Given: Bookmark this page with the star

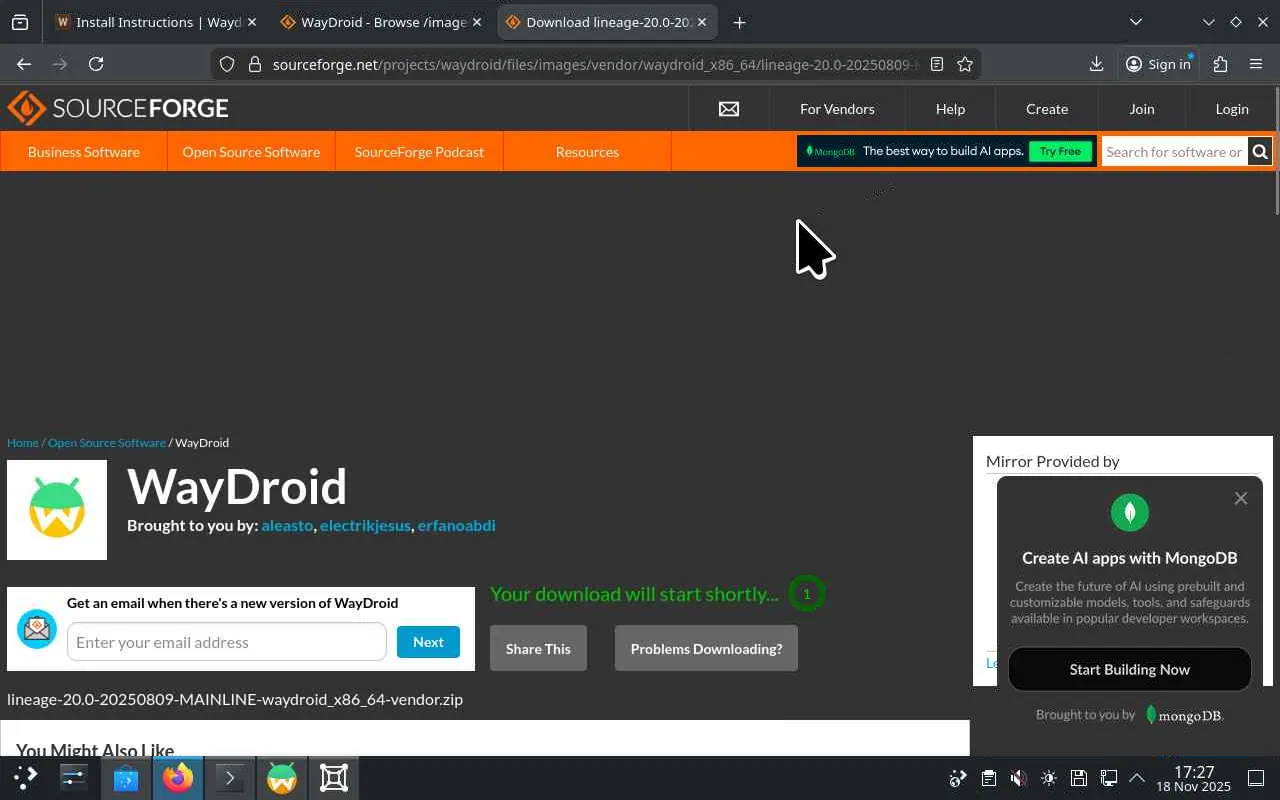Looking at the screenshot, I should tap(965, 64).
